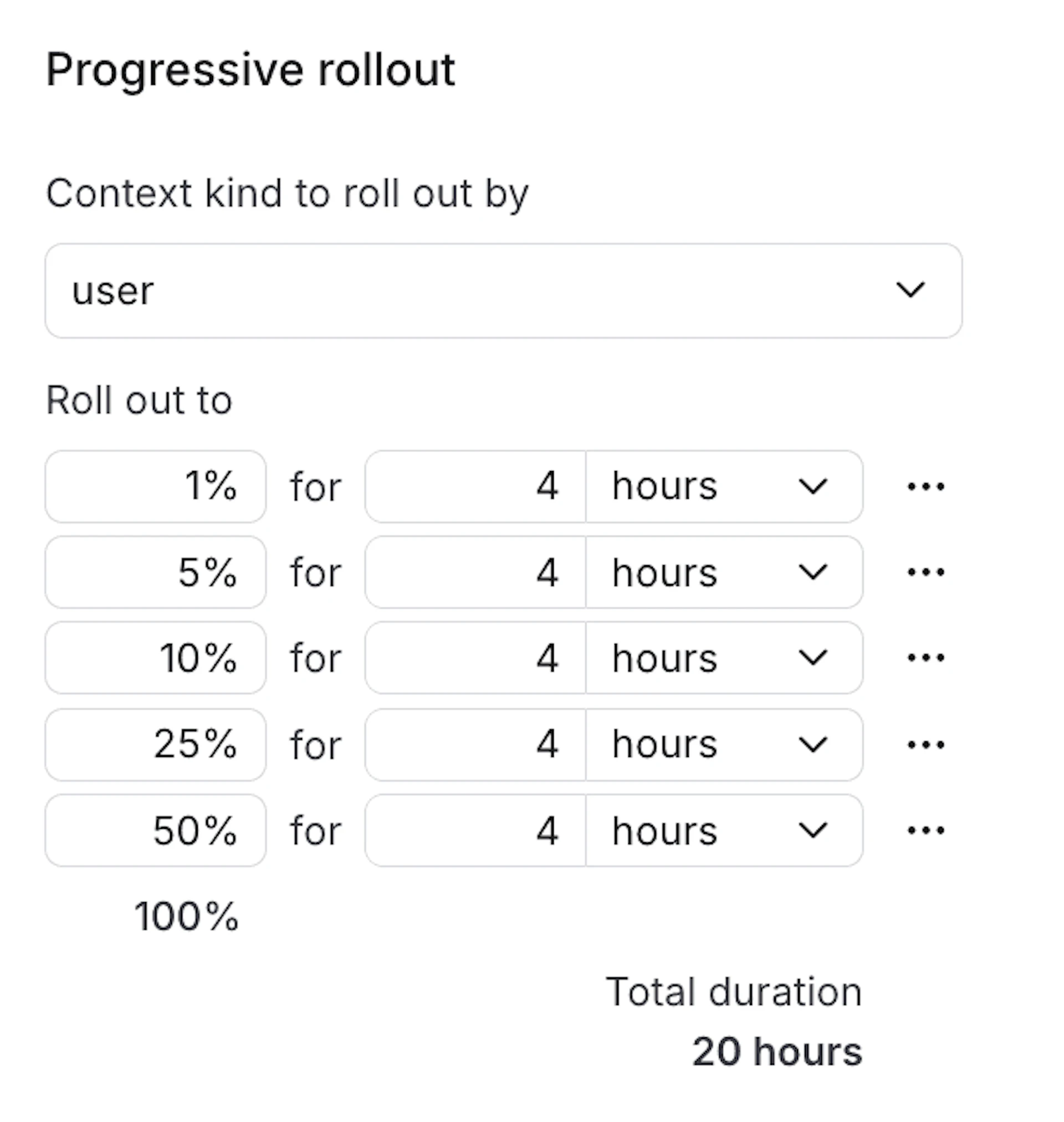Click the 5% rollout percentage field
This screenshot has width=1064, height=1122.
tap(155, 572)
